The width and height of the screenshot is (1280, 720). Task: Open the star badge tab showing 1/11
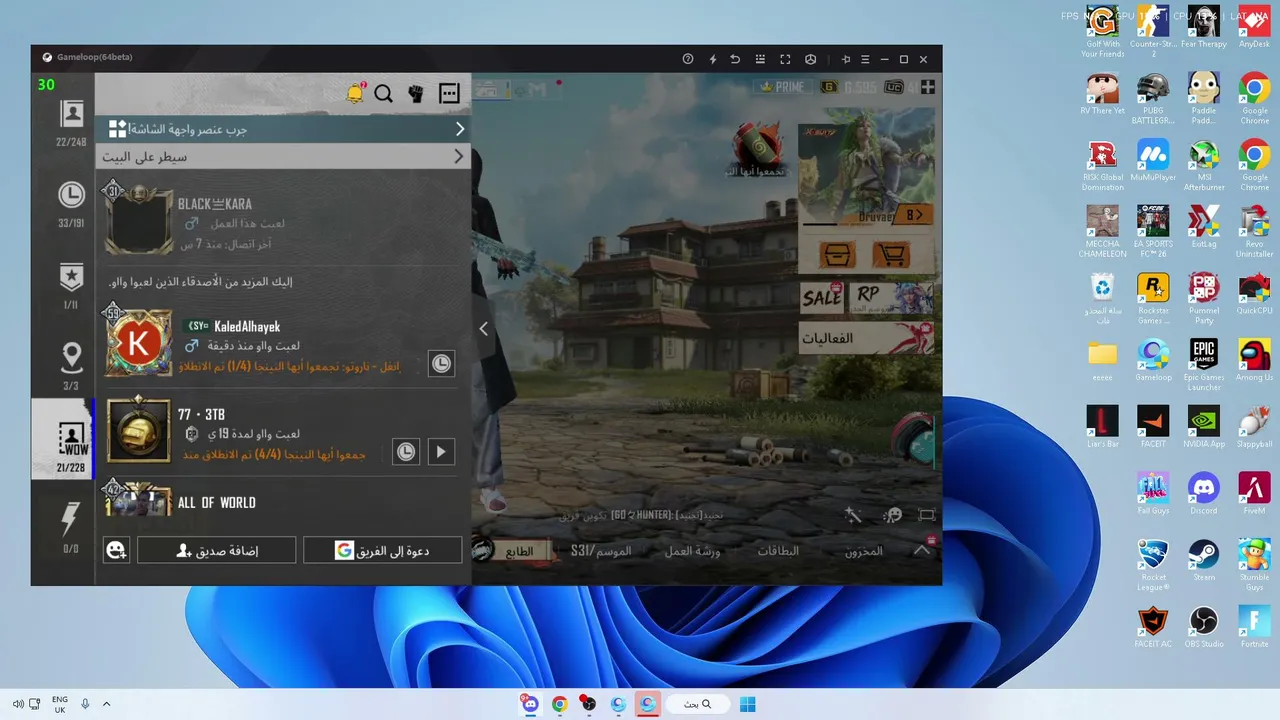[71, 285]
